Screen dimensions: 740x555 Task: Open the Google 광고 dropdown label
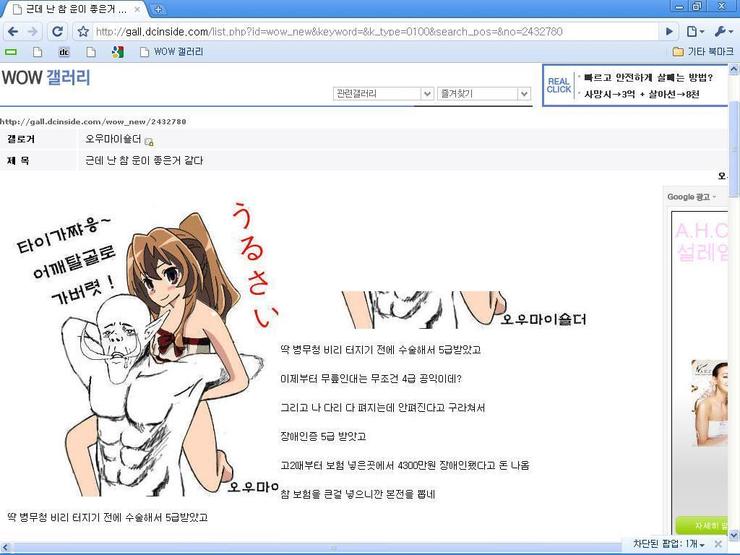691,197
